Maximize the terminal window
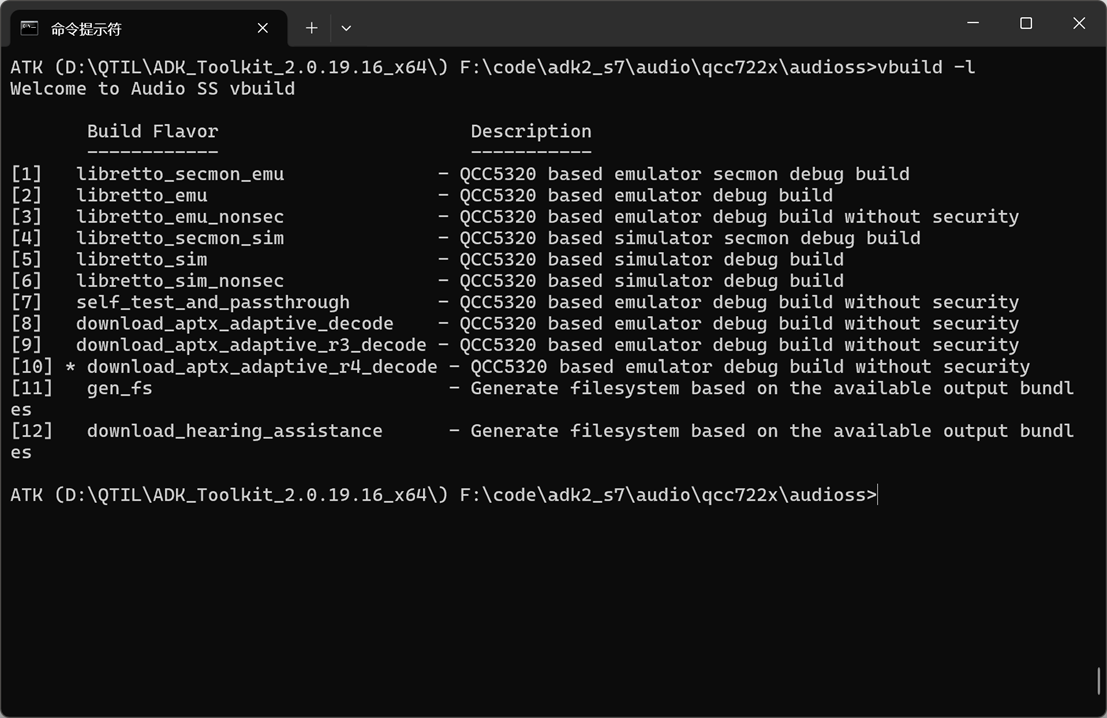This screenshot has height=718, width=1107. (1026, 23)
